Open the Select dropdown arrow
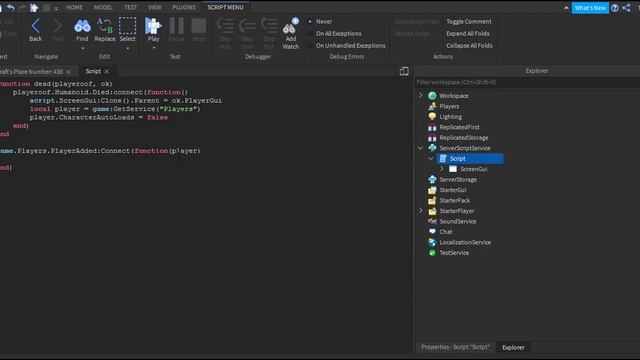Viewport: 640px width, 360px height. (127, 49)
